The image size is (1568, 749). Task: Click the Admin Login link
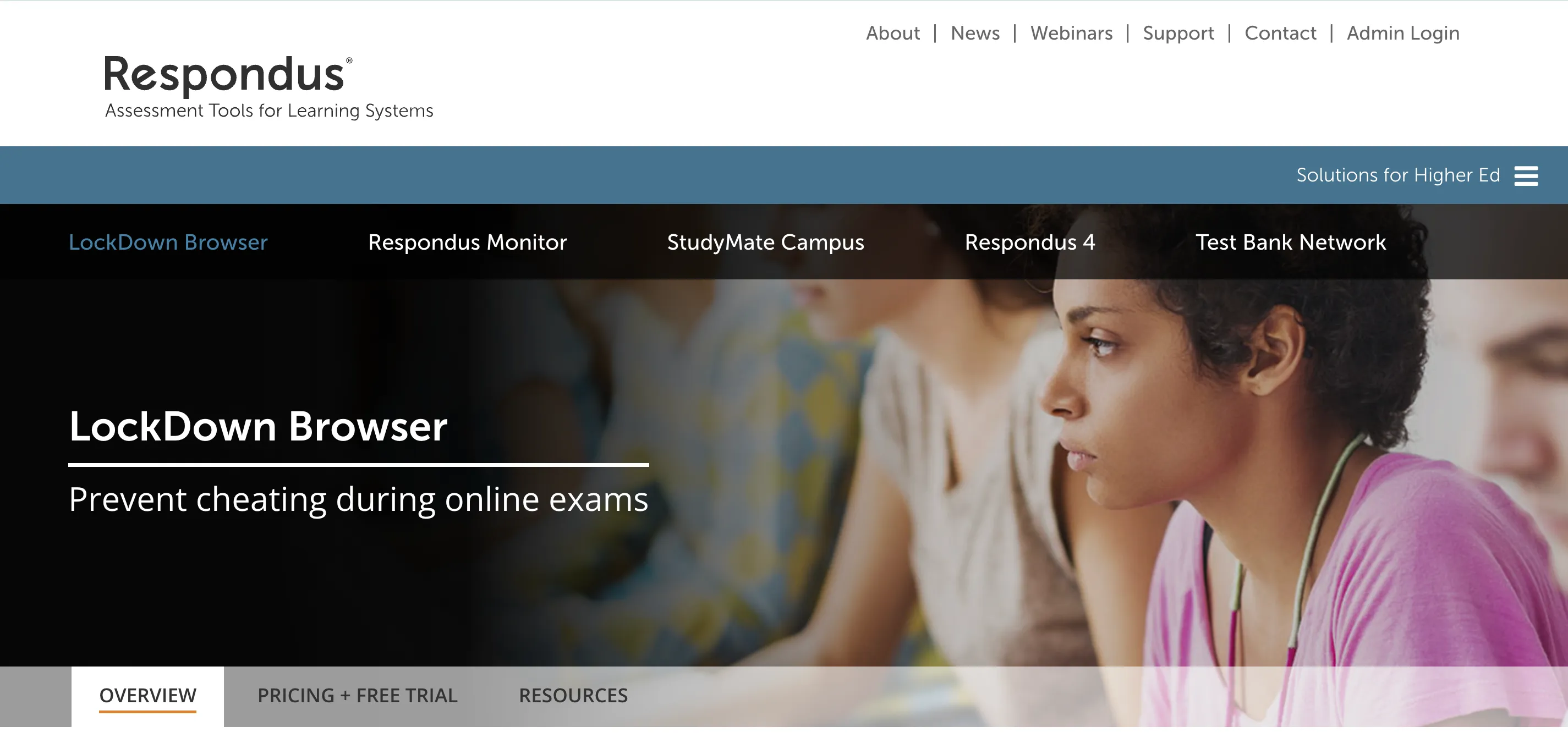[x=1402, y=34]
